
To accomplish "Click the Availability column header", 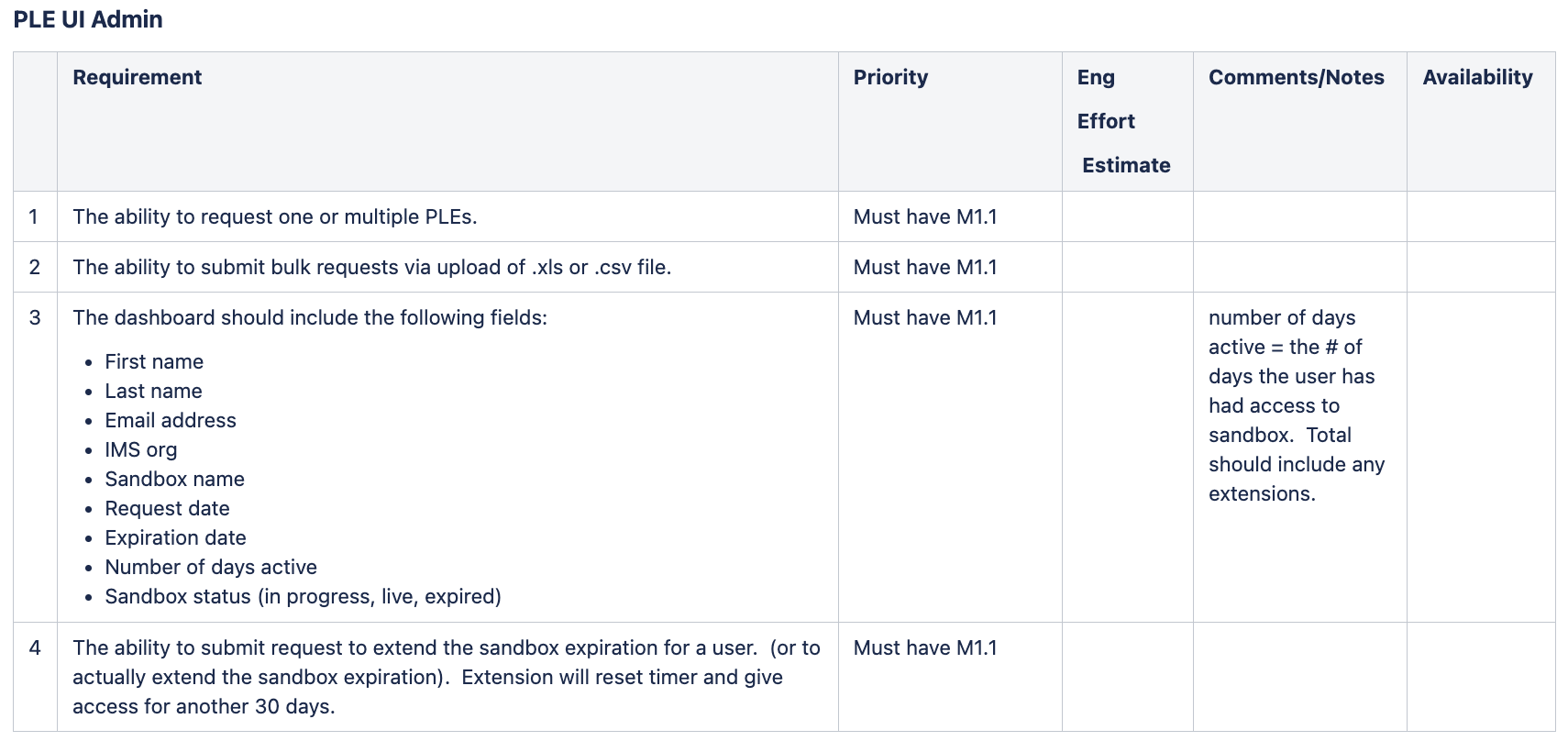I will coord(1477,77).
